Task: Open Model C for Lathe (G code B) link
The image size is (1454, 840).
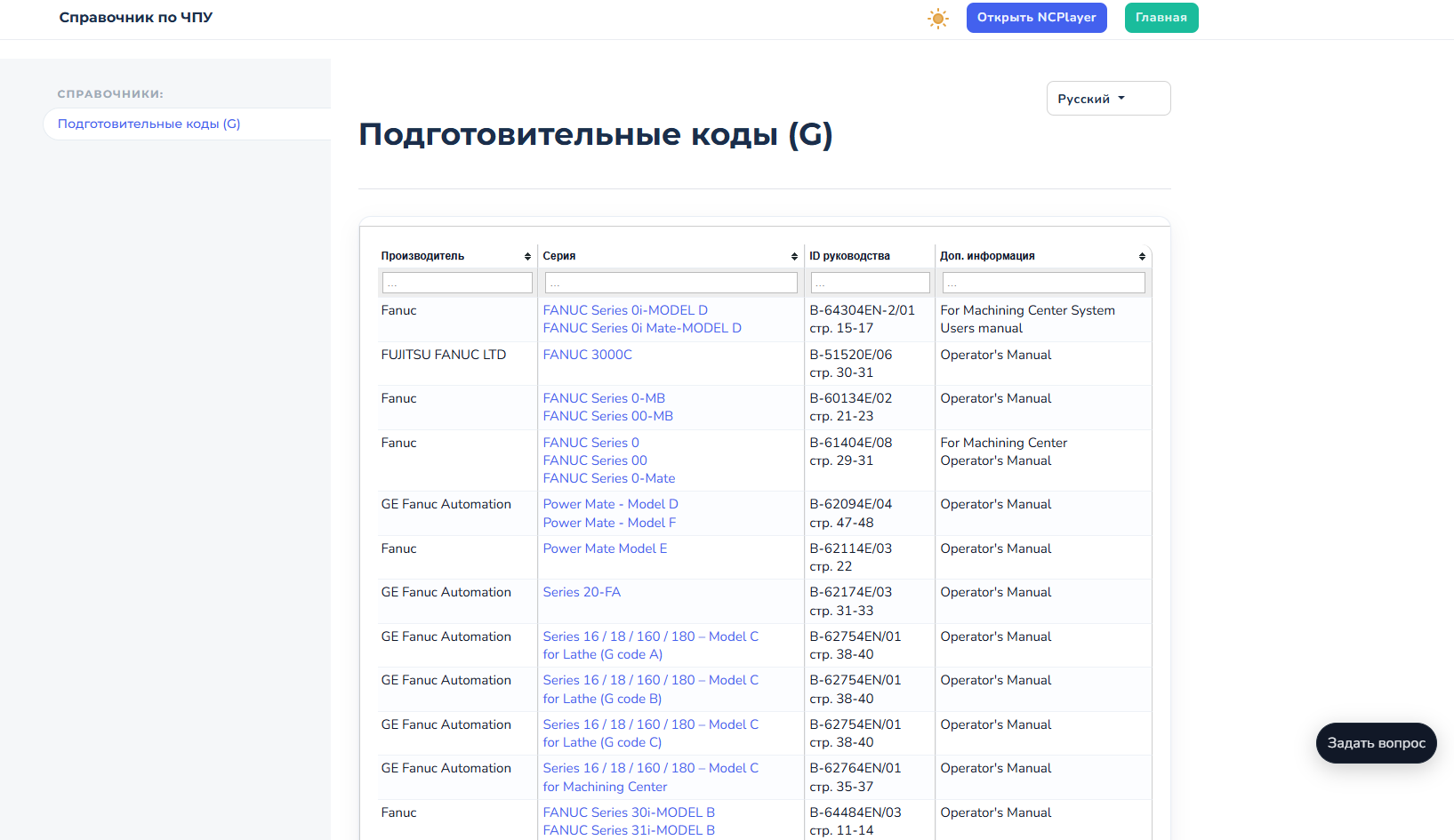Action: [x=651, y=689]
